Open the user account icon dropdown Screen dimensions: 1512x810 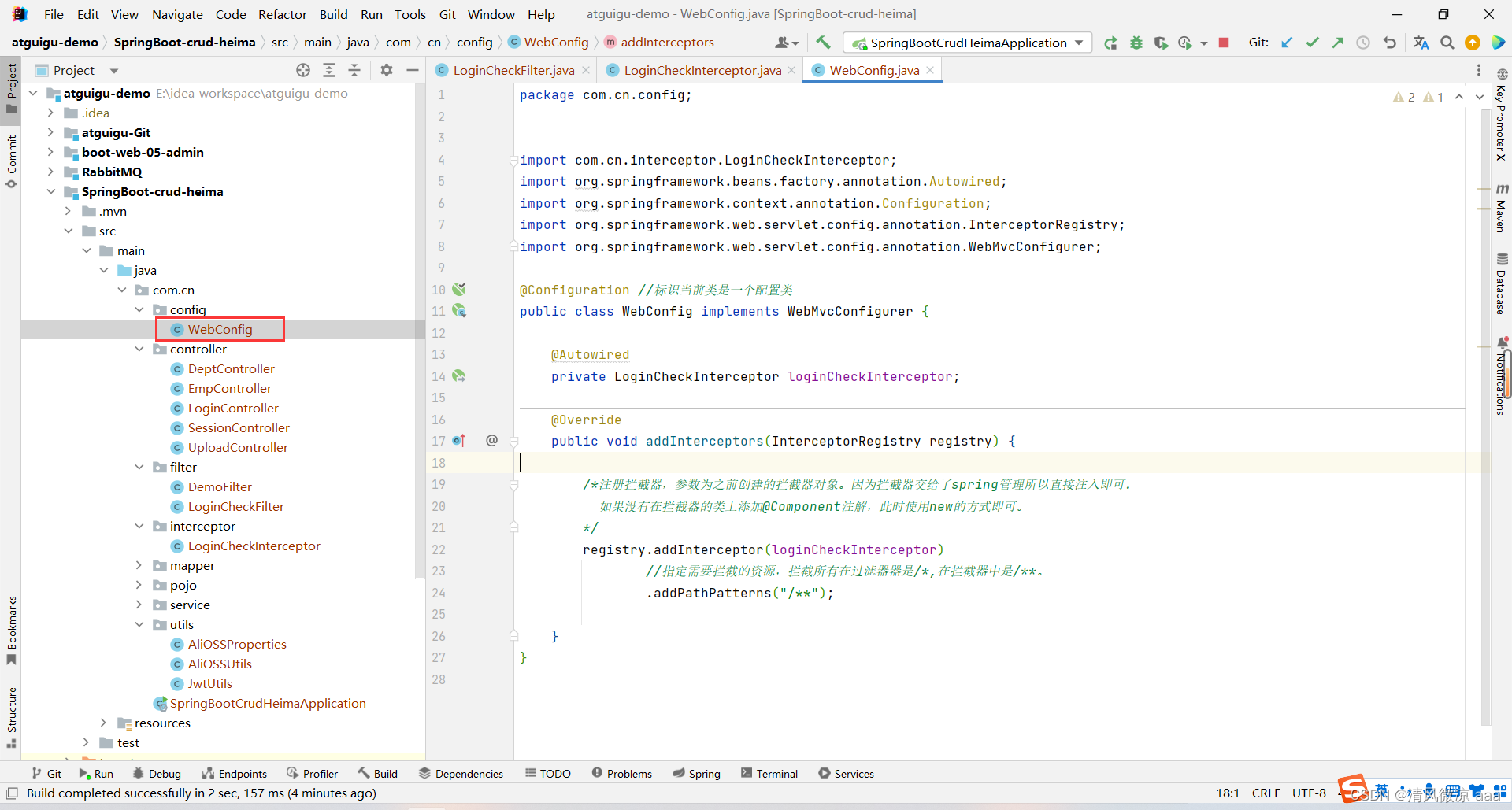(x=787, y=43)
